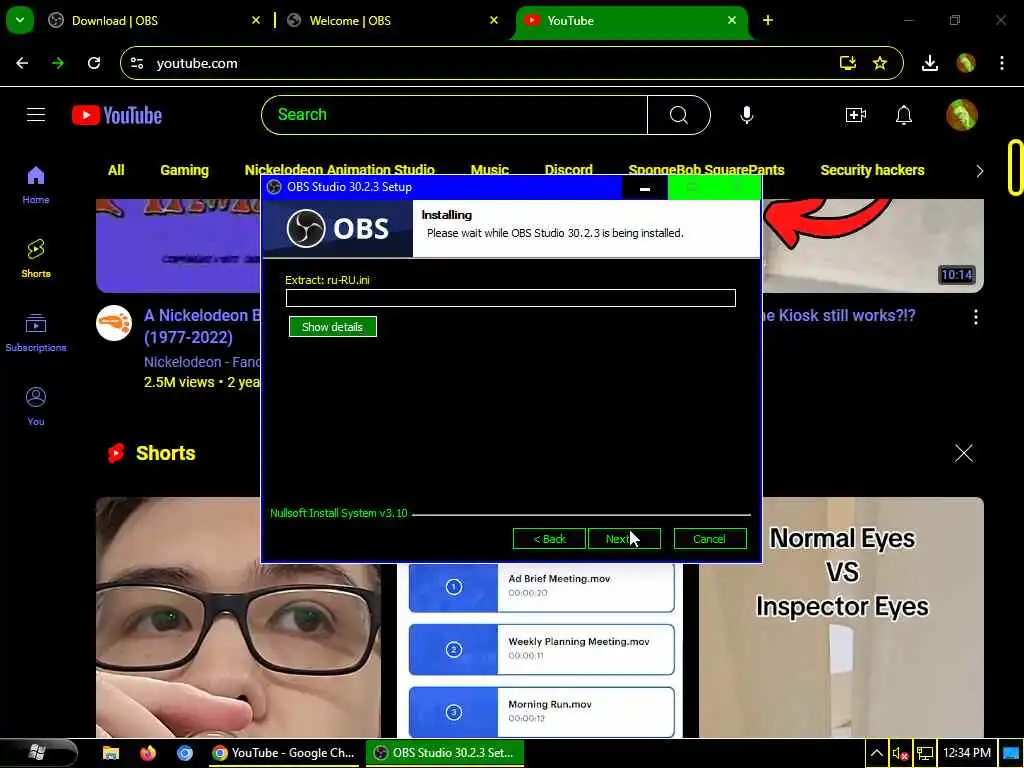
Task: Click the YouTube logo
Action: coord(117,115)
